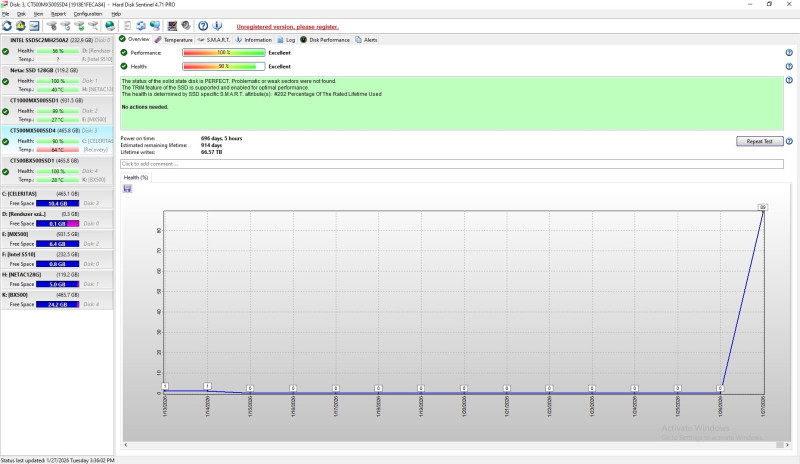Click the second disk test toolbar icon
The height and width of the screenshot is (464, 800).
(65, 26)
